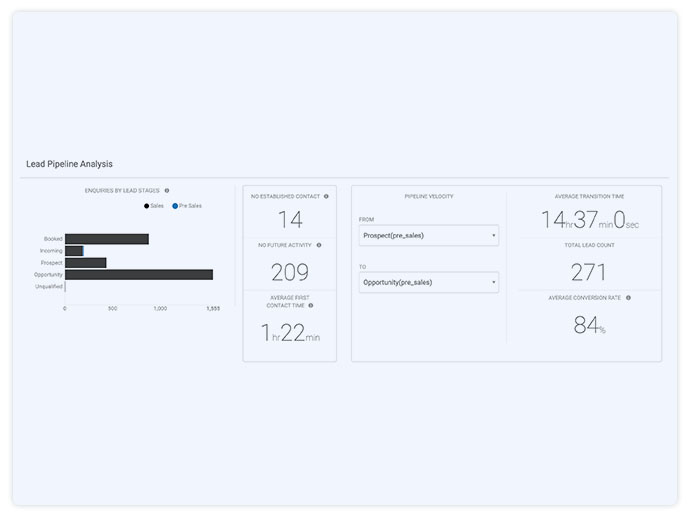Click the No Future Activity value 209
Viewport: 689px width, 517px height.
(x=290, y=272)
